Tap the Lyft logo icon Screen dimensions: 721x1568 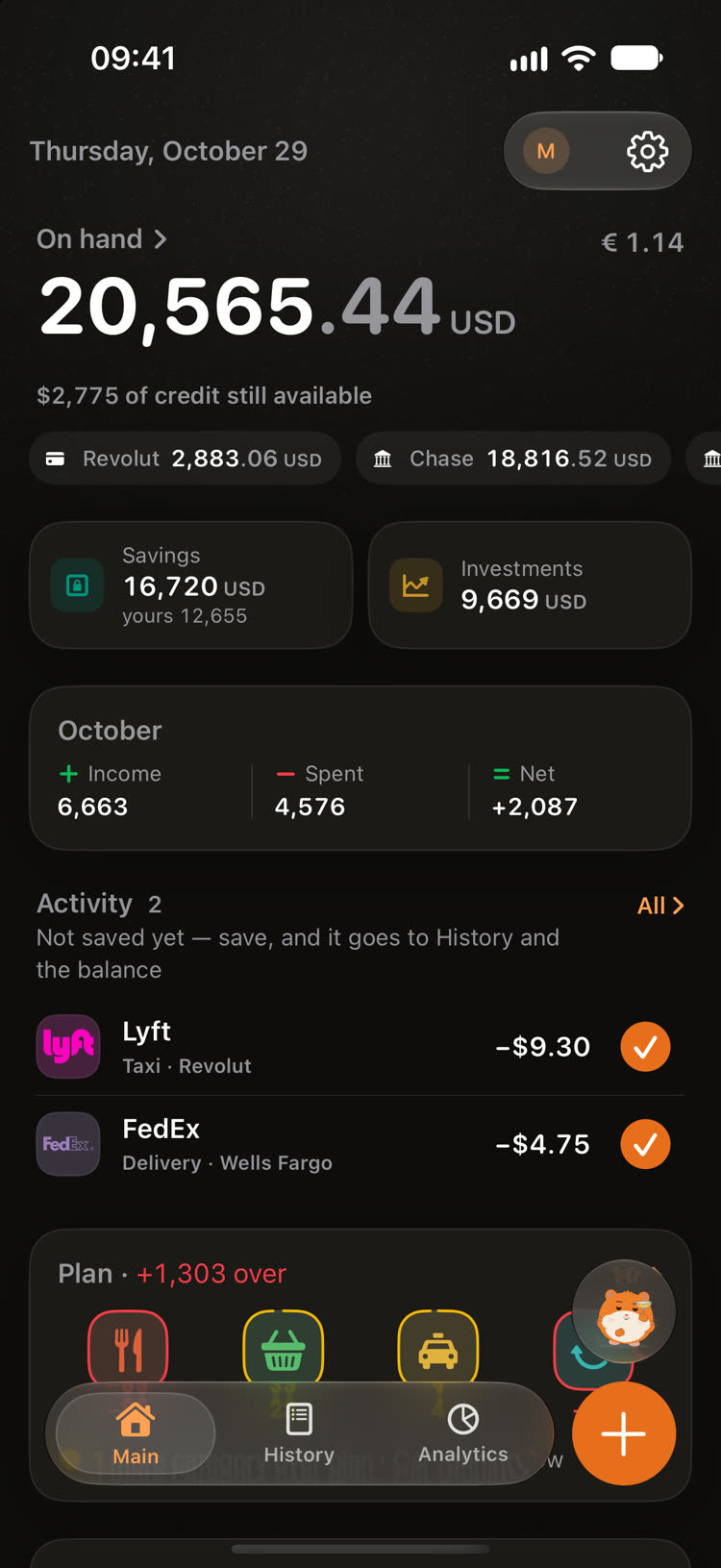68,1046
